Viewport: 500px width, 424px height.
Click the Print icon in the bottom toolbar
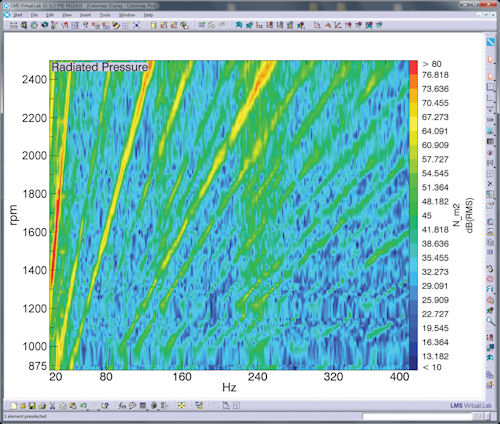click(x=42, y=406)
